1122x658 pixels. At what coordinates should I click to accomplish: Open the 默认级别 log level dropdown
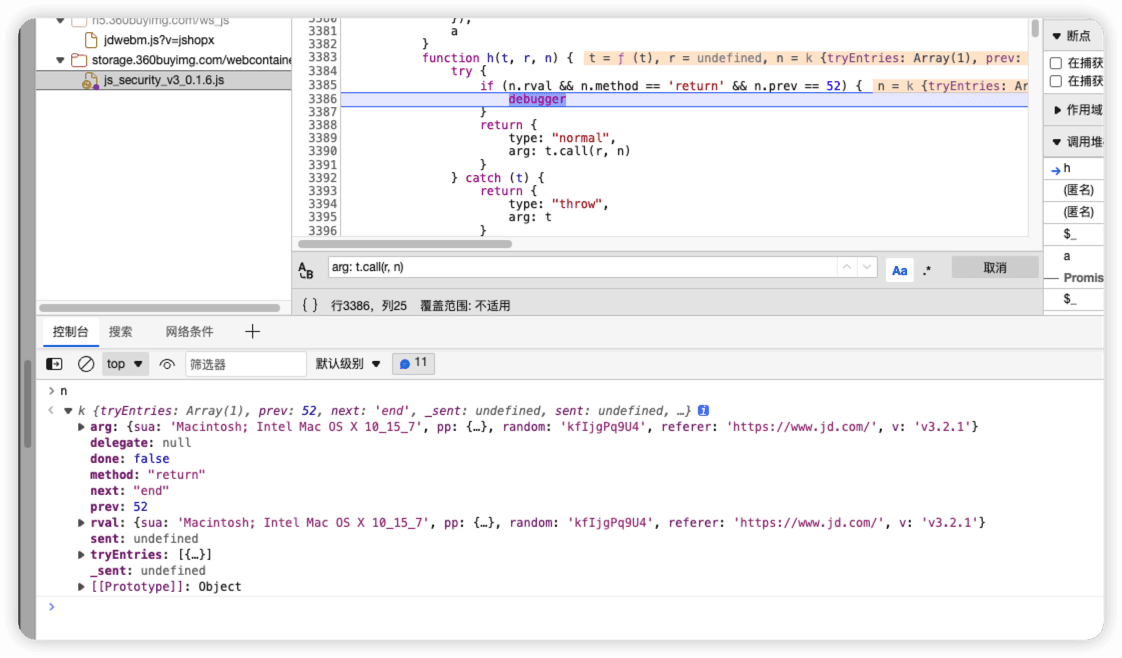(x=348, y=364)
